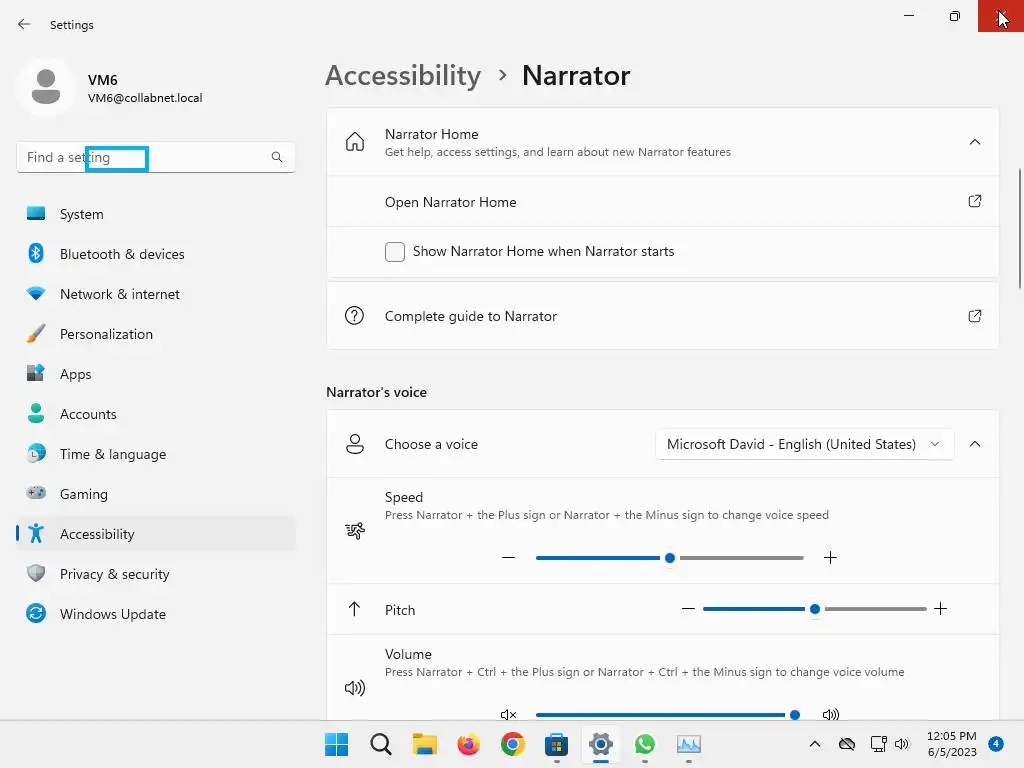Click the minus icon next to Pitch slider
This screenshot has height=768, width=1024.
(x=688, y=609)
